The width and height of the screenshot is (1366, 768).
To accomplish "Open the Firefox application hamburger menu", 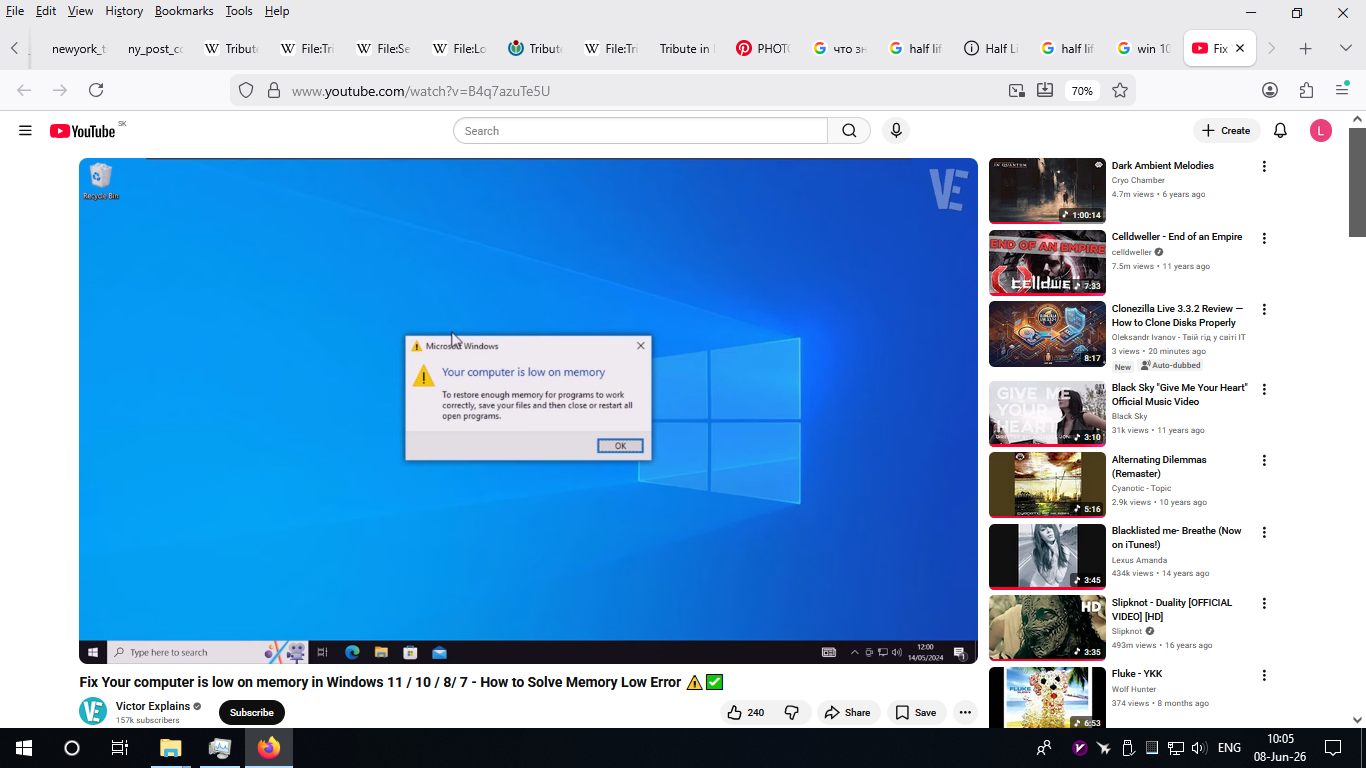I will click(x=1342, y=90).
